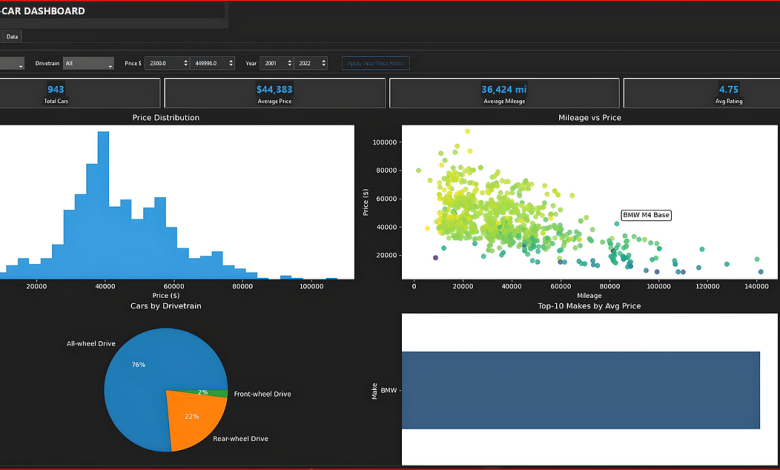Click the BMW y-axis tick label
This screenshot has width=780, height=470.
[389, 390]
